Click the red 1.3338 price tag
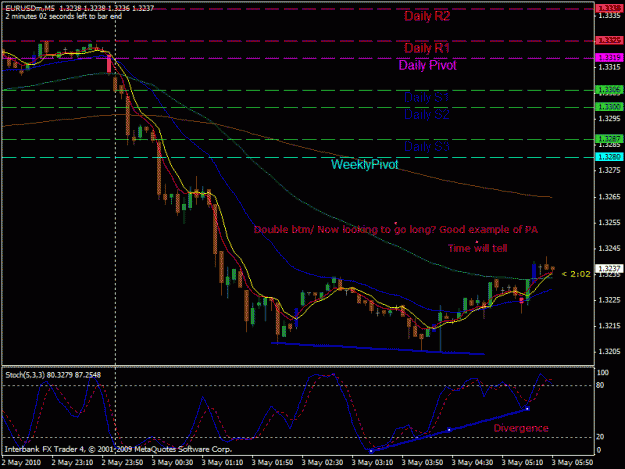This screenshot has width=625, height=469. [x=609, y=8]
